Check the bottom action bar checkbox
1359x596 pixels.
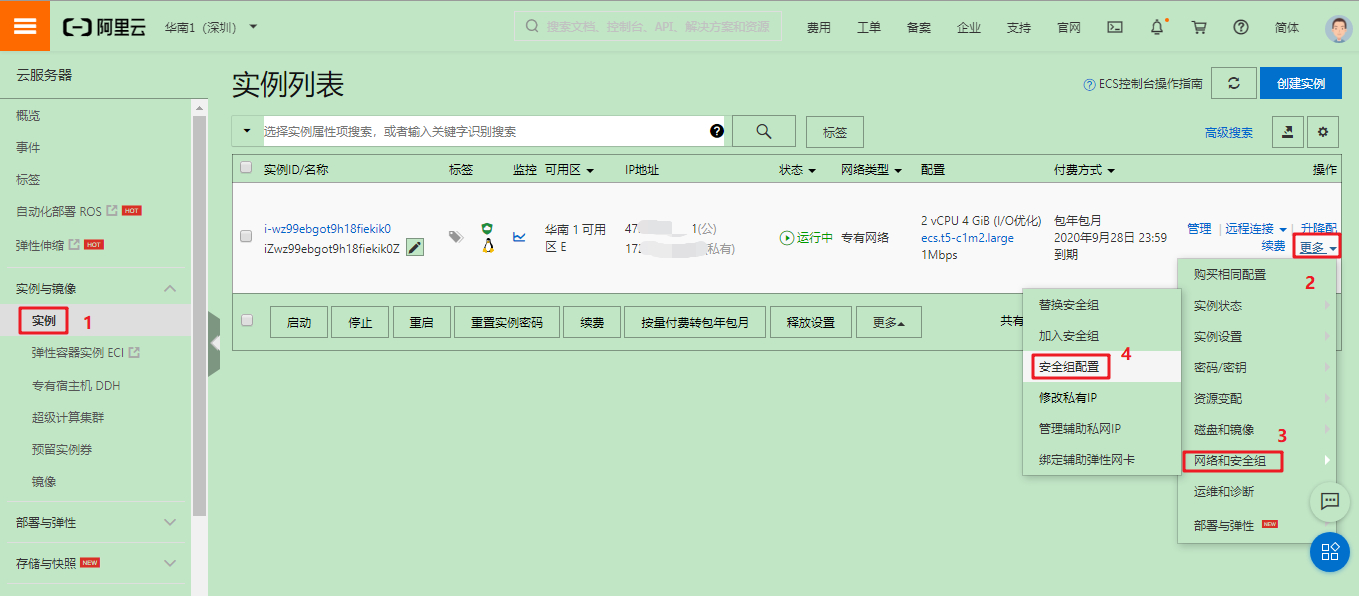pos(246,320)
